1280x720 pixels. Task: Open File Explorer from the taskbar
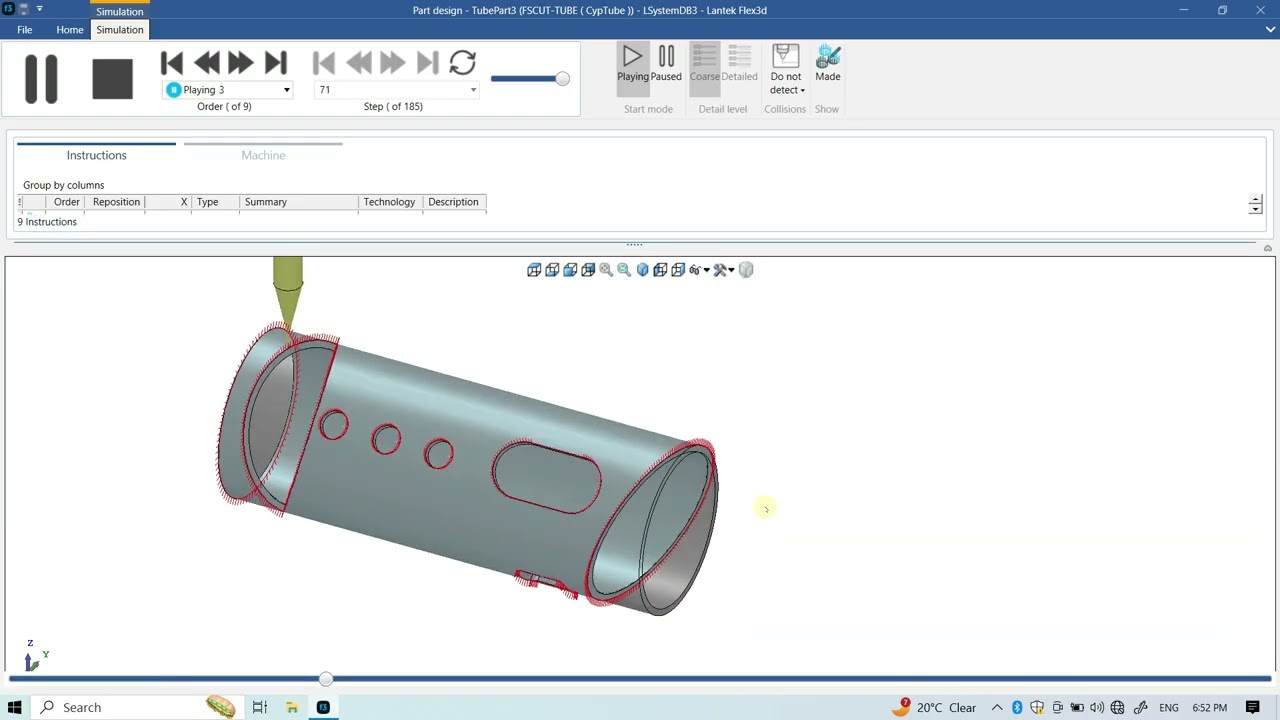291,707
